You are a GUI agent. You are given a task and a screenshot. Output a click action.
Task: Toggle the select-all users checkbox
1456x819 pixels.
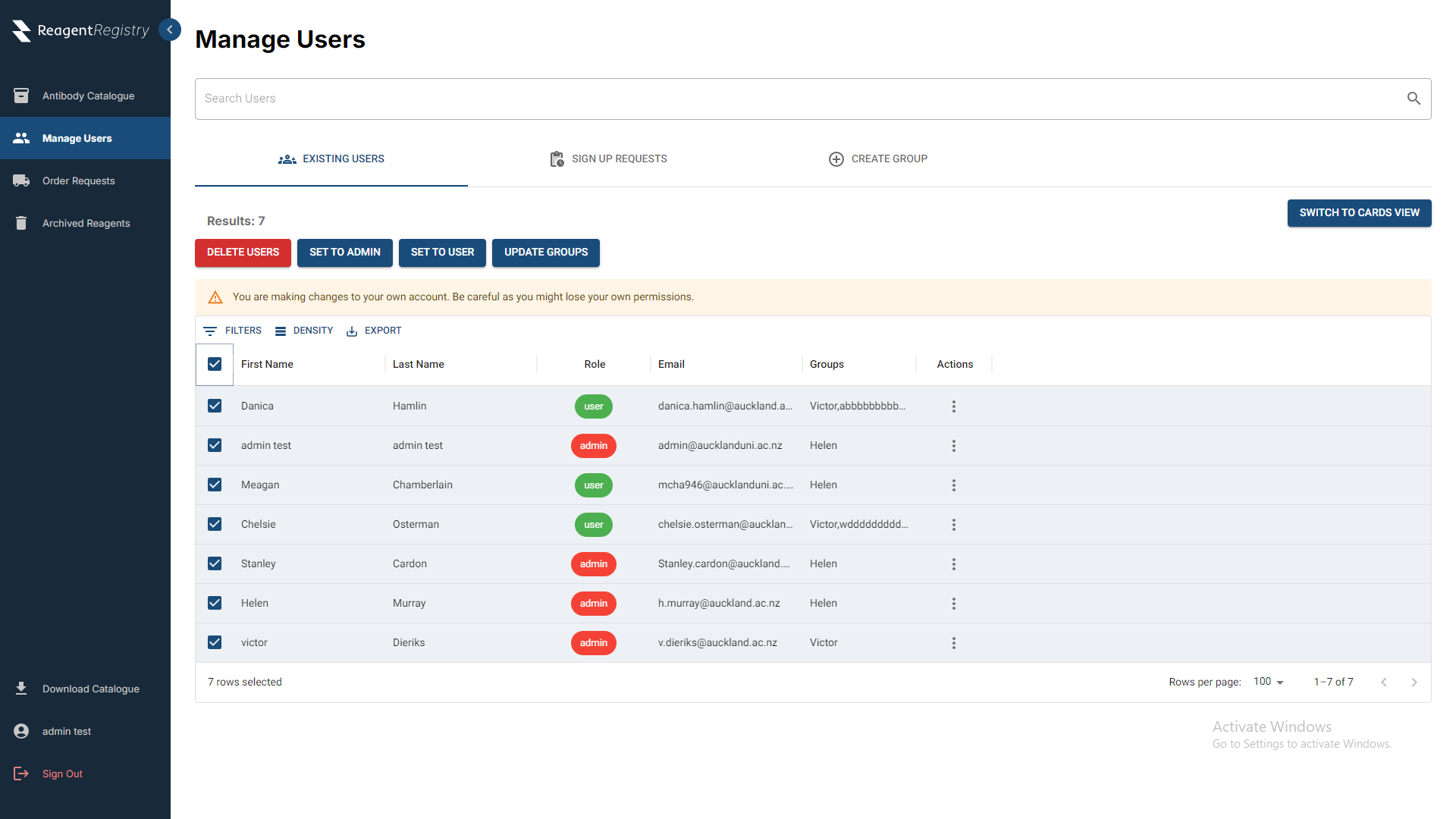pos(214,363)
